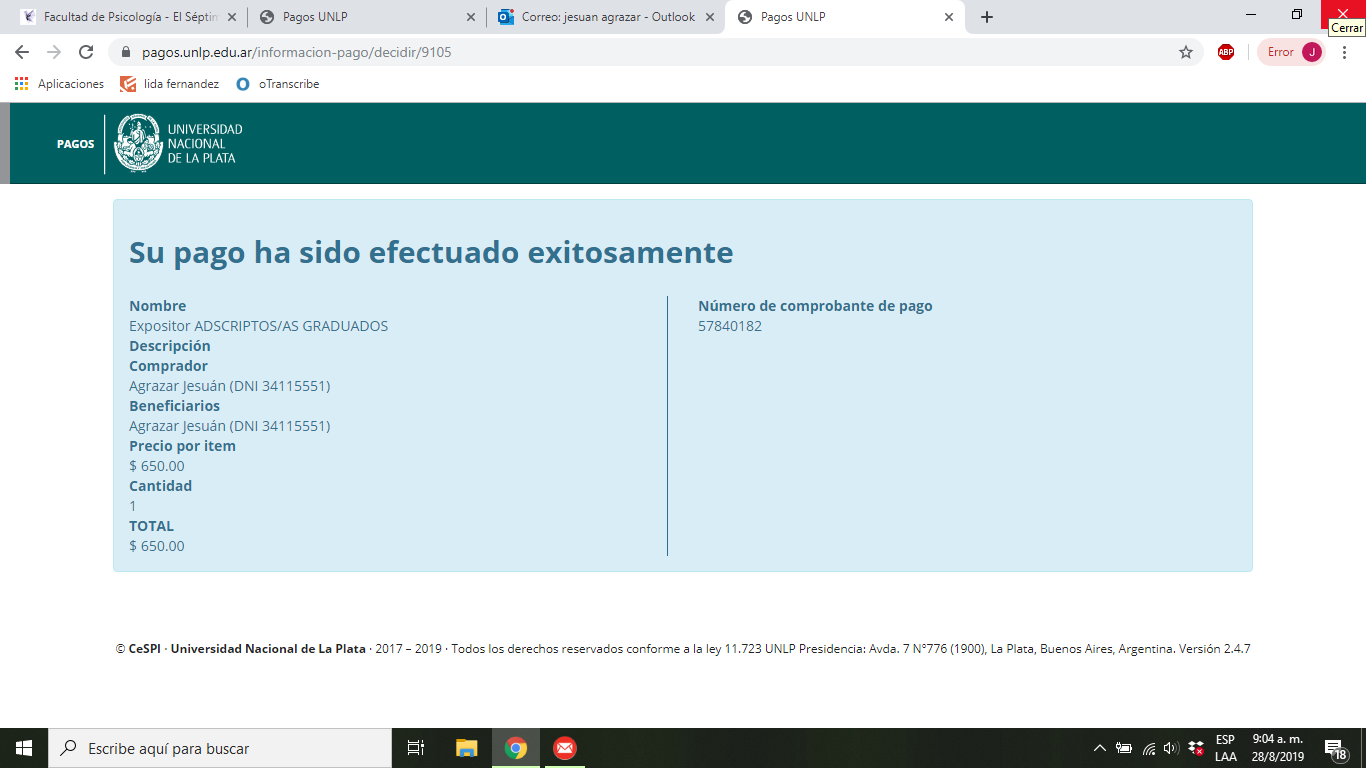Image resolution: width=1366 pixels, height=768 pixels.
Task: Open File Explorer from the taskbar
Action: 466,748
